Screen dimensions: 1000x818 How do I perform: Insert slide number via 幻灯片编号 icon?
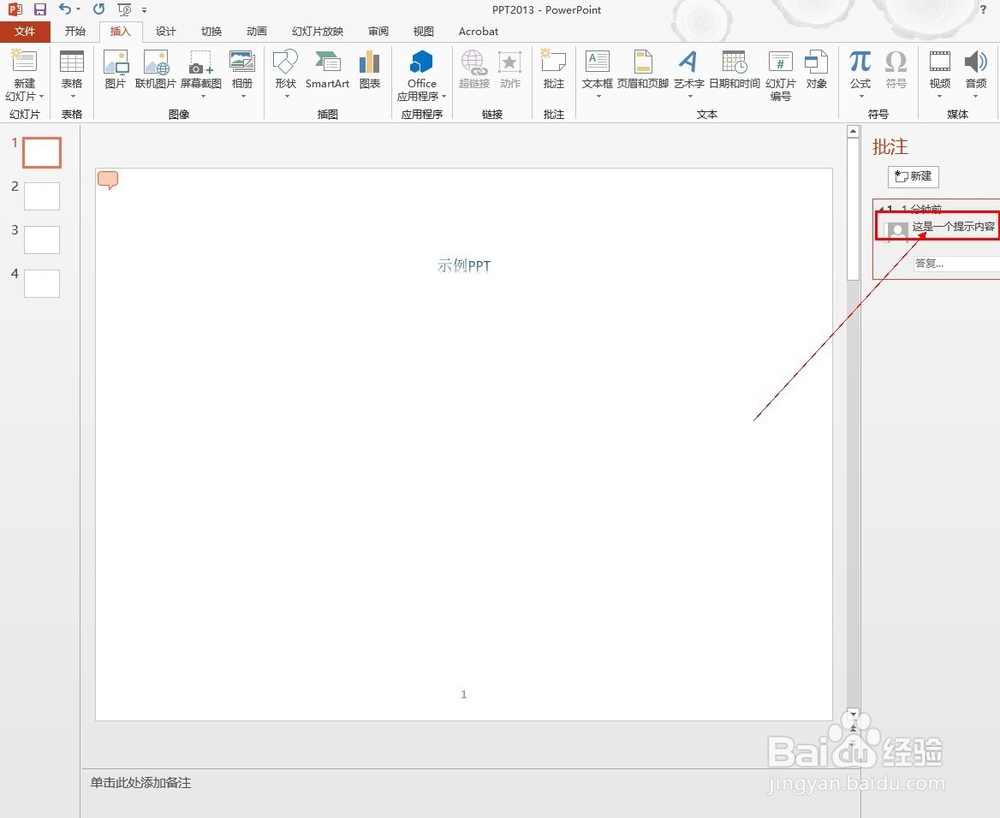(781, 62)
